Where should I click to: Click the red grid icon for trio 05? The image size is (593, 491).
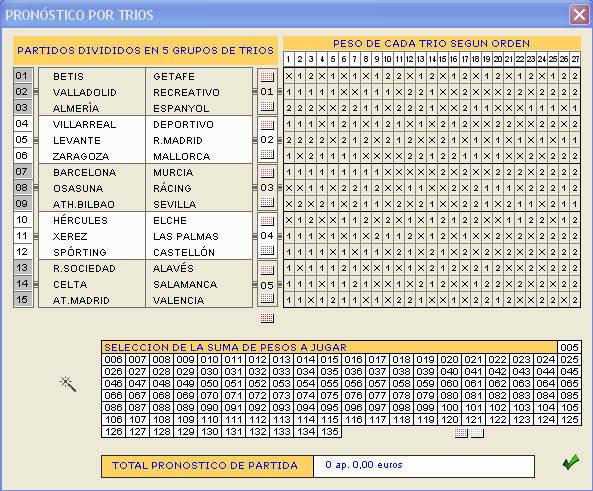[267, 270]
